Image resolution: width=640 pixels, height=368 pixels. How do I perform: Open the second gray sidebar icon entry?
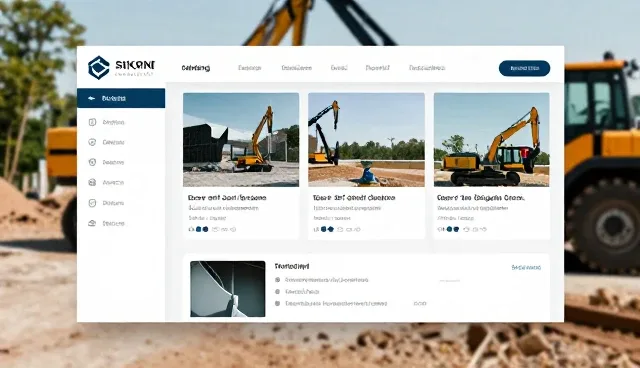tap(92, 142)
